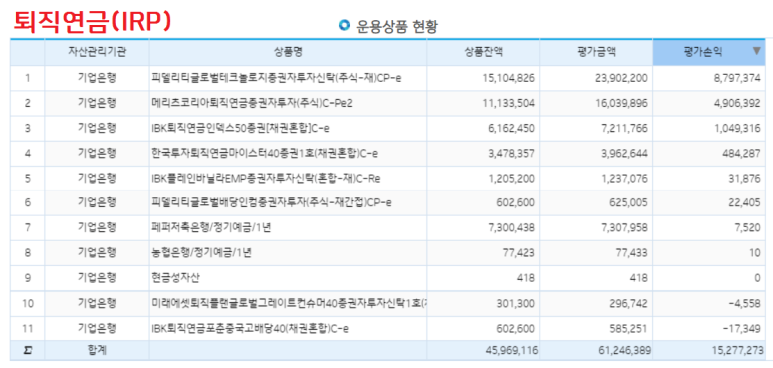Click the 운용상품 현황 circle icon
Screen dimensions: 773x368
[x=345, y=25]
